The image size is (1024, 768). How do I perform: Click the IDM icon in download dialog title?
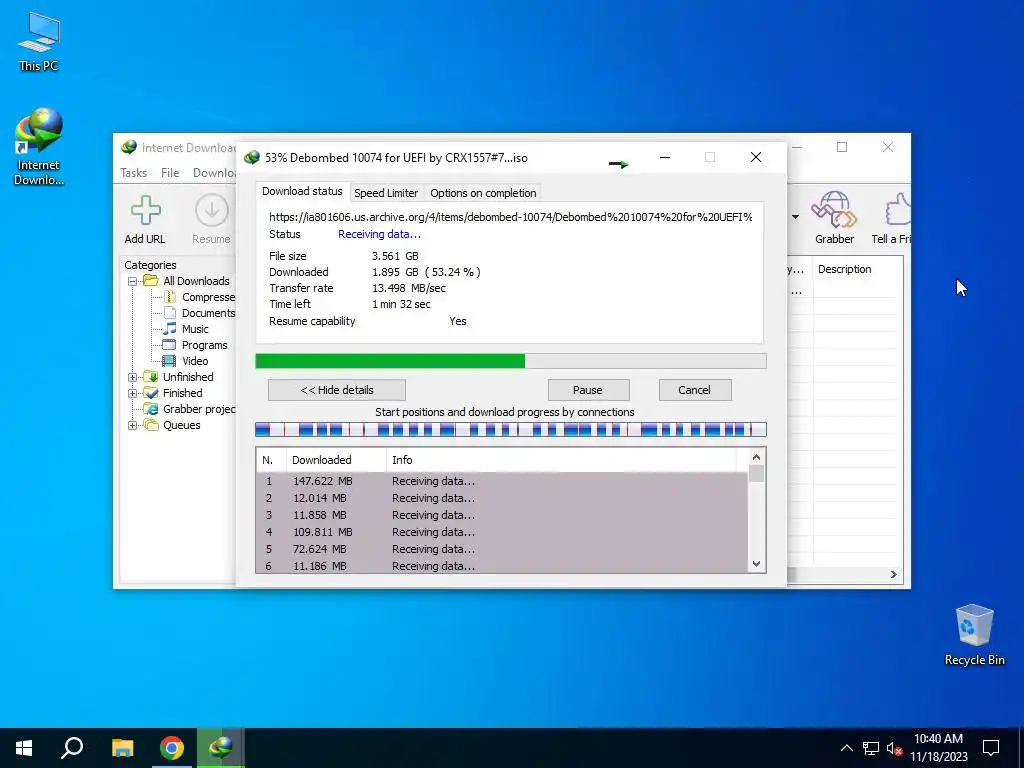(x=251, y=157)
